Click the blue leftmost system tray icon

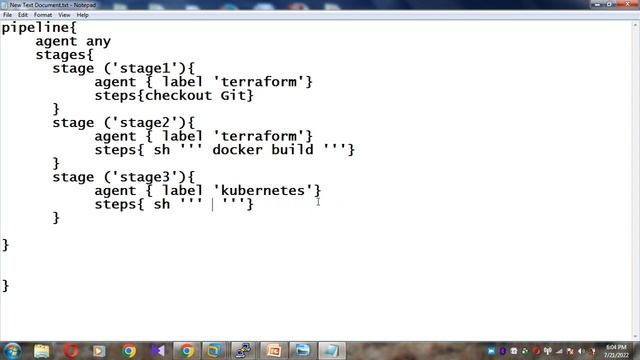click(x=491, y=351)
